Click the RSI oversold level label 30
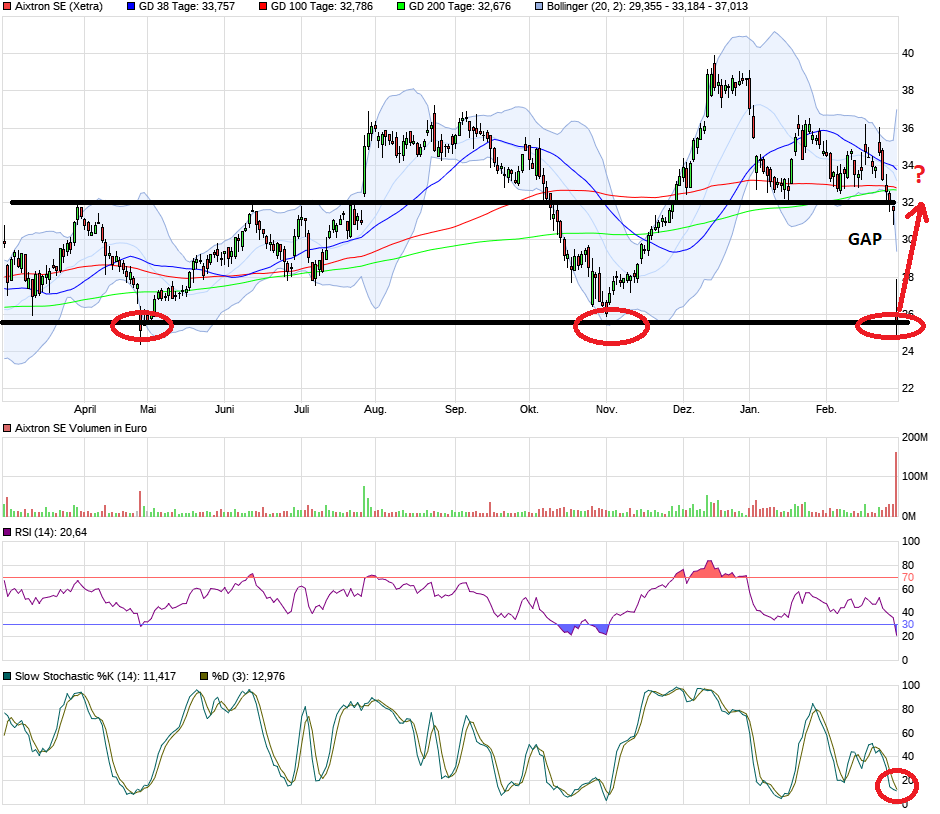940x814 pixels. click(908, 625)
